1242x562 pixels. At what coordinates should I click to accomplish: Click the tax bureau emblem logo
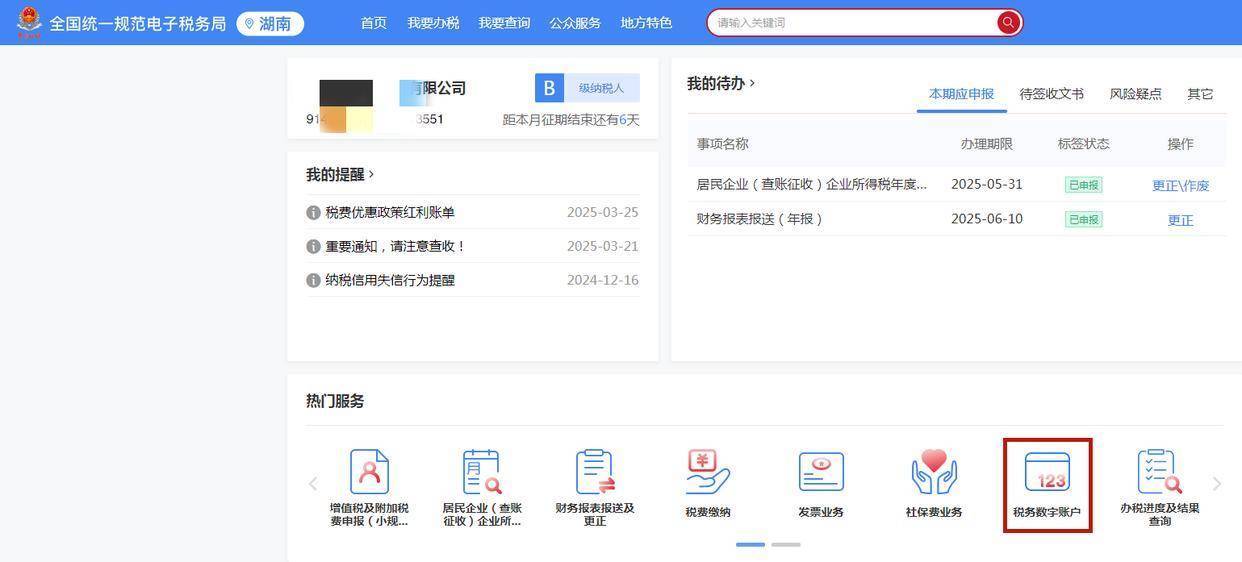pos(29,21)
